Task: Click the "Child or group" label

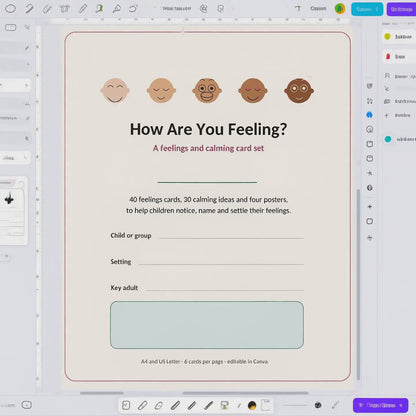Action: [x=131, y=236]
